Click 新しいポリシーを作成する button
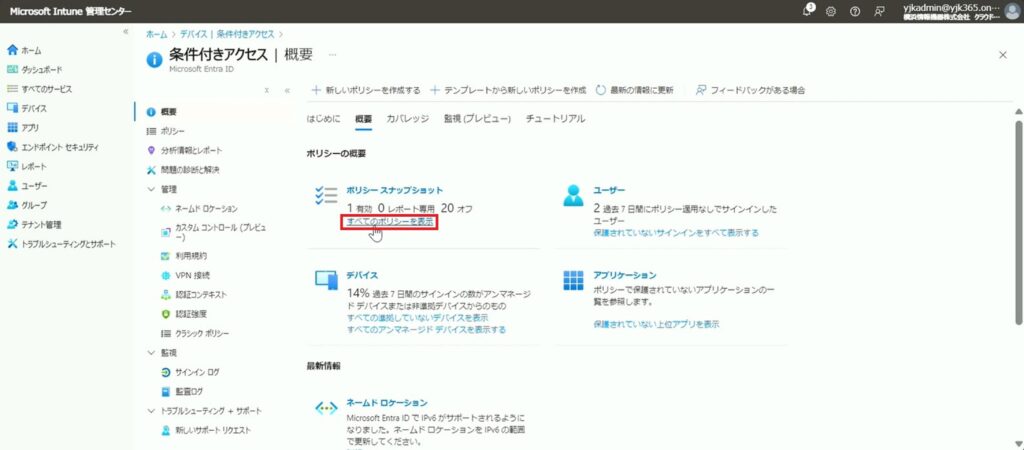Screen dimensions: 1024x450 [x=366, y=90]
